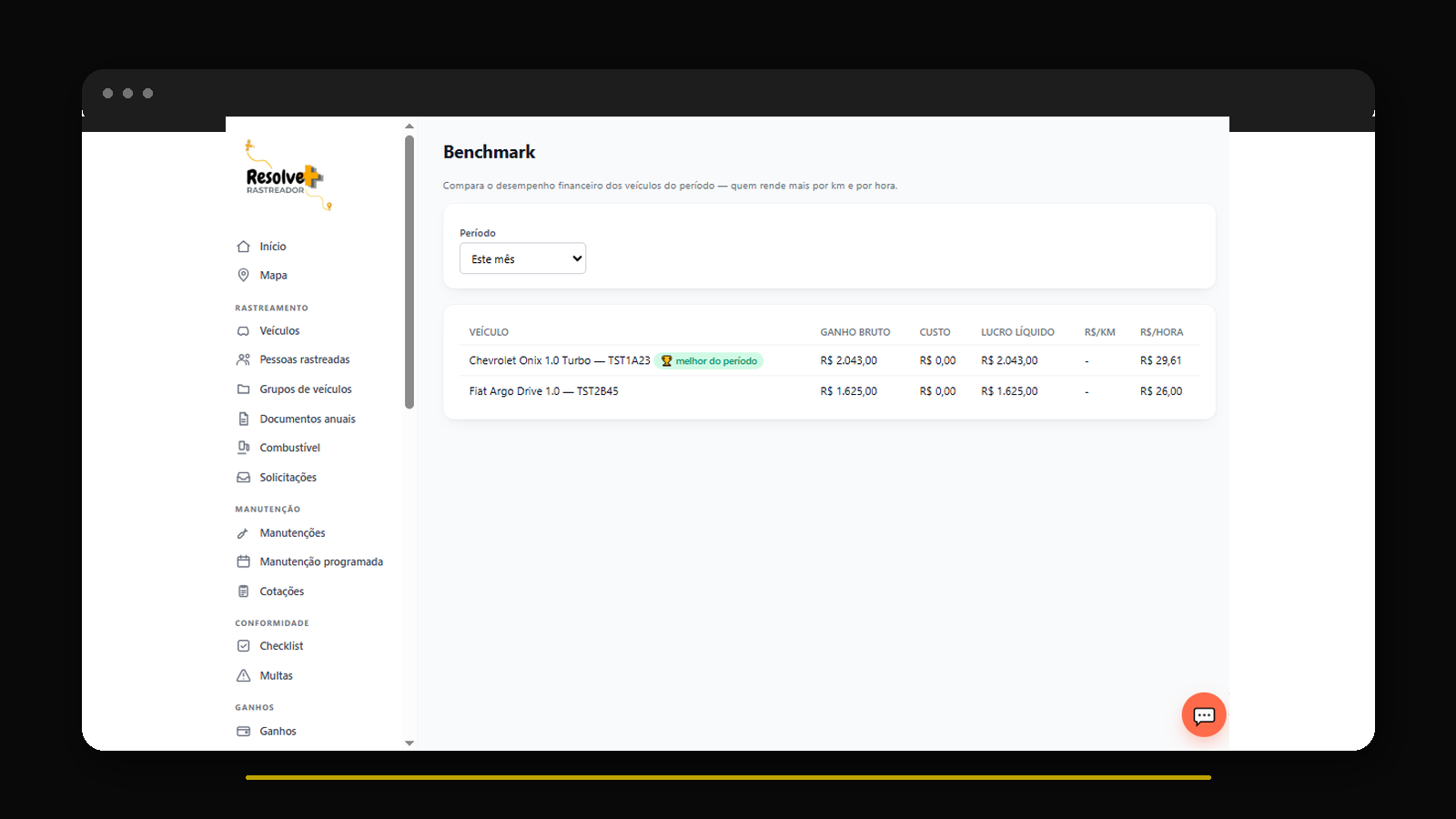Navigate to Solicitações page
This screenshot has width=1456, height=819.
point(288,477)
